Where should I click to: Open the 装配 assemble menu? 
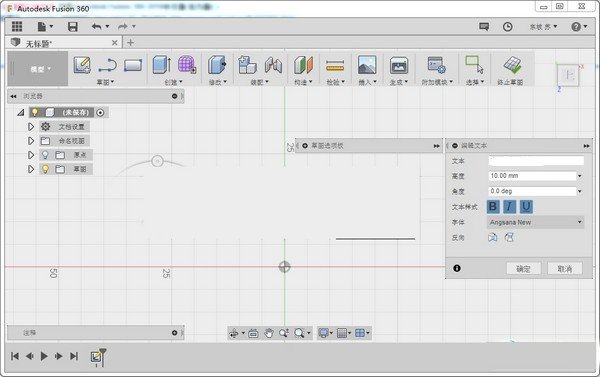259,82
